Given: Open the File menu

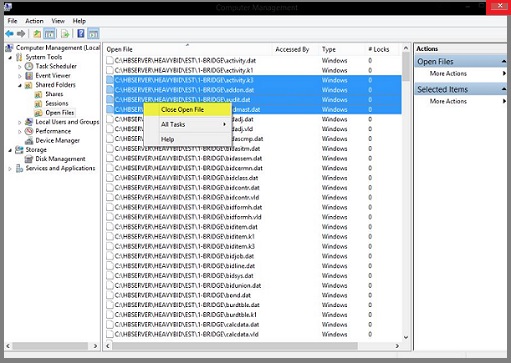Looking at the screenshot, I should [12, 21].
